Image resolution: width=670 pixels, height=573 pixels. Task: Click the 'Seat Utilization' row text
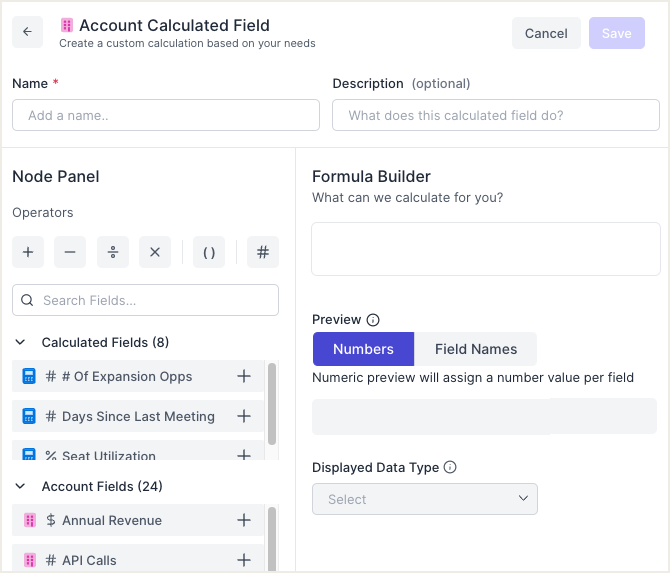point(109,455)
